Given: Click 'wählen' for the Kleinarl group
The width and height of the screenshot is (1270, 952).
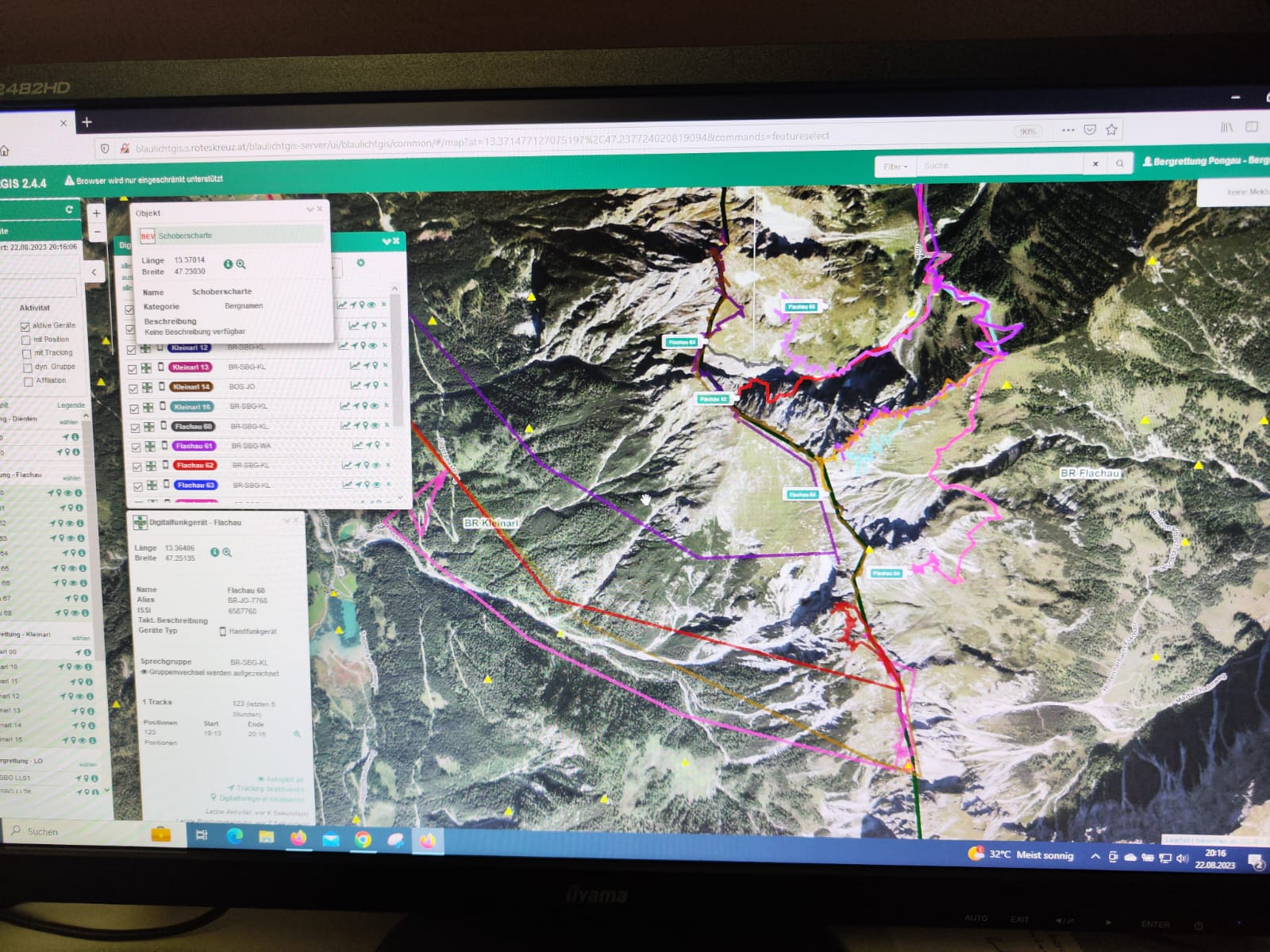Looking at the screenshot, I should click(81, 638).
